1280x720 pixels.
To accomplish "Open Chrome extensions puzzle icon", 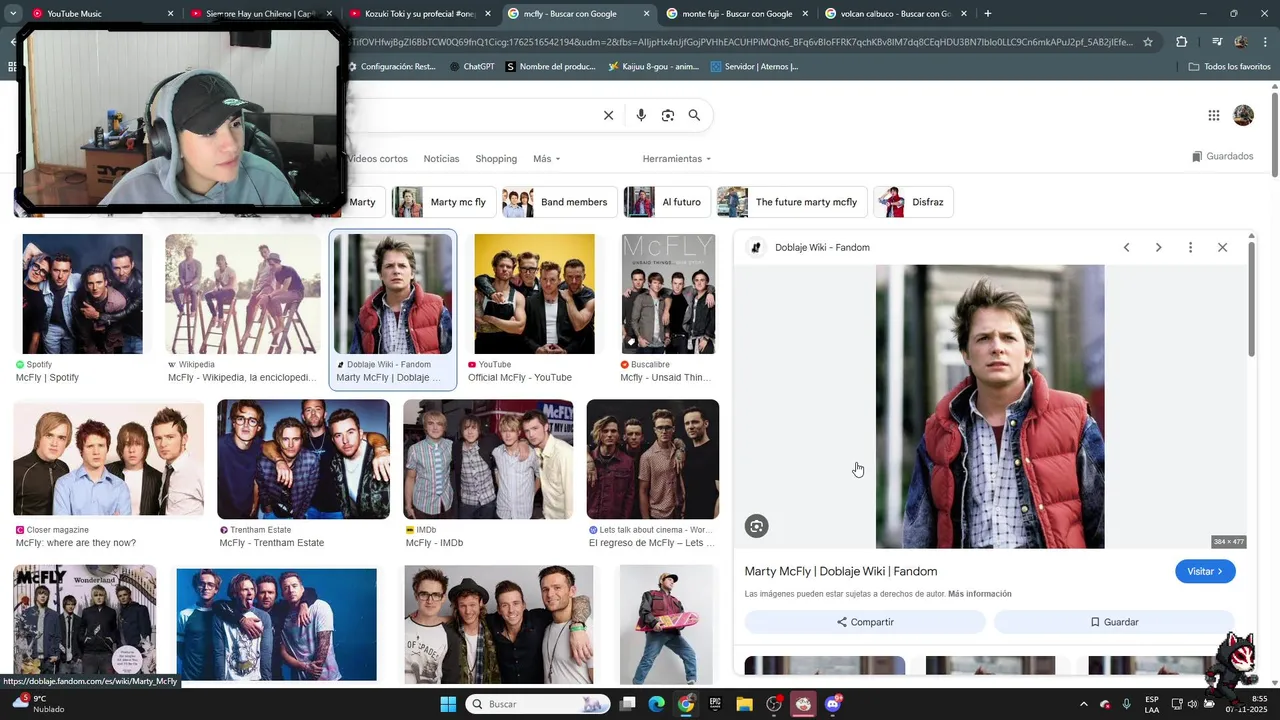I will click(1181, 42).
